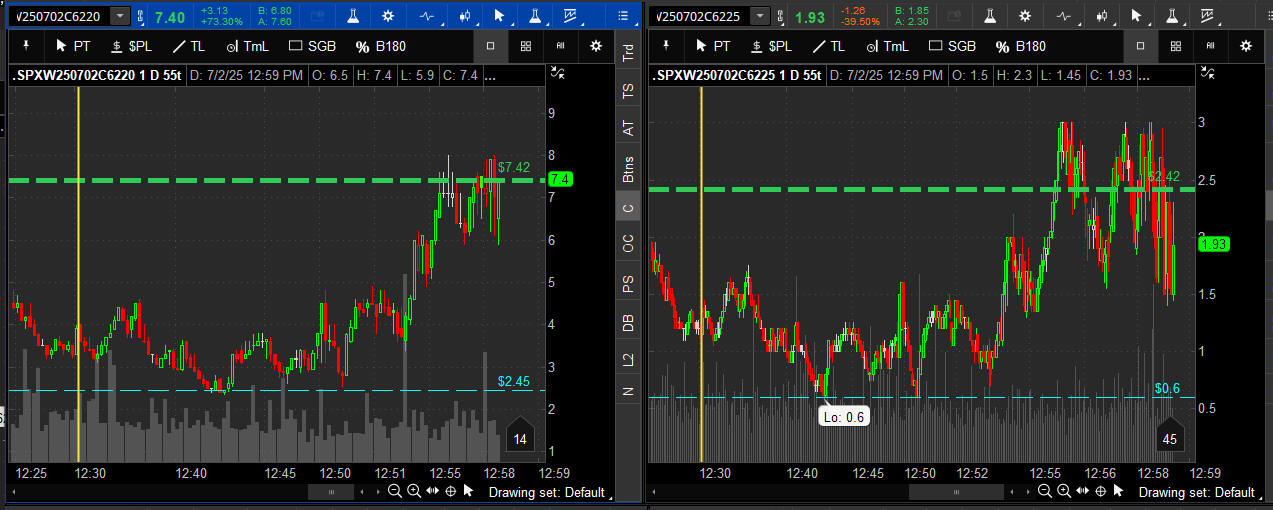This screenshot has height=510, width=1273.
Task: Click the zoom out magnifier under left chart
Action: pyautogui.click(x=395, y=491)
